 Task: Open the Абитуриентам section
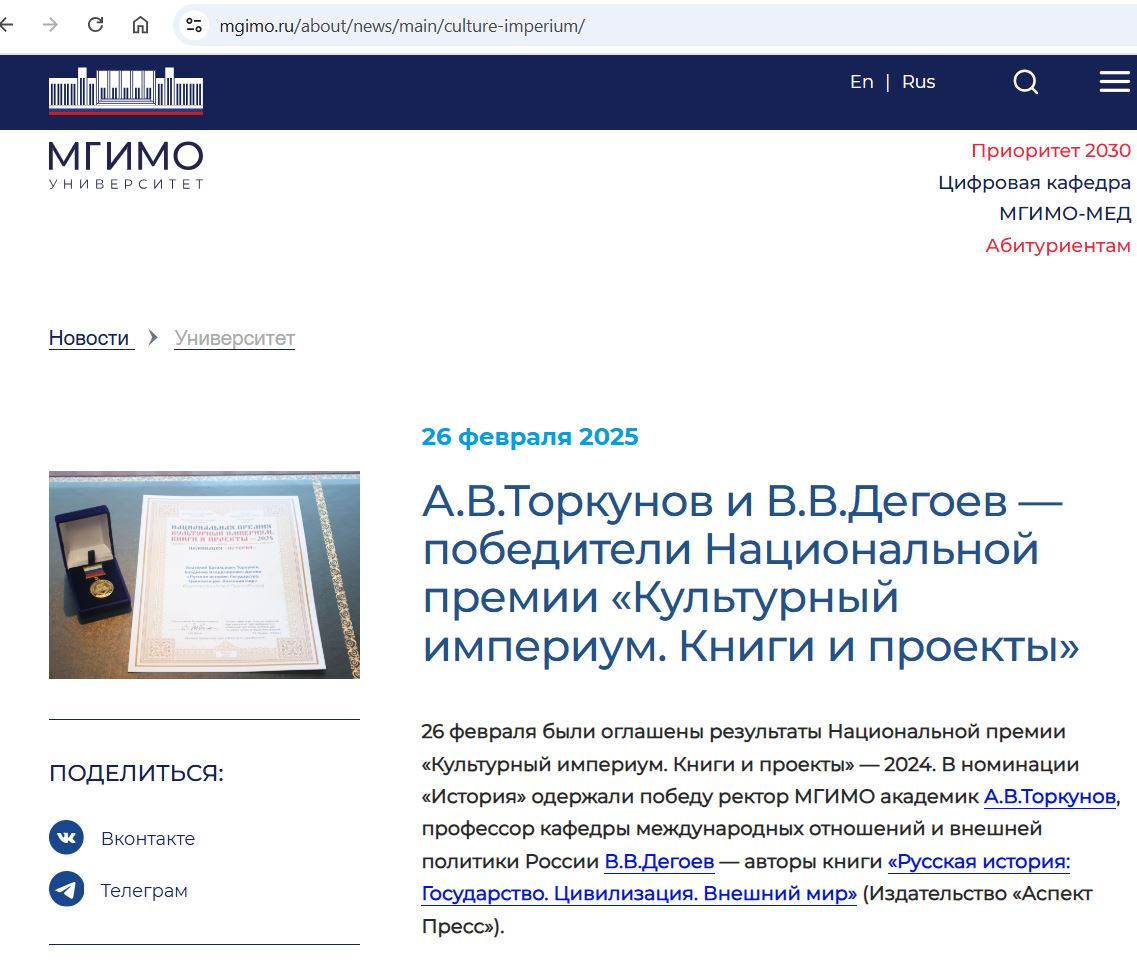[1058, 246]
